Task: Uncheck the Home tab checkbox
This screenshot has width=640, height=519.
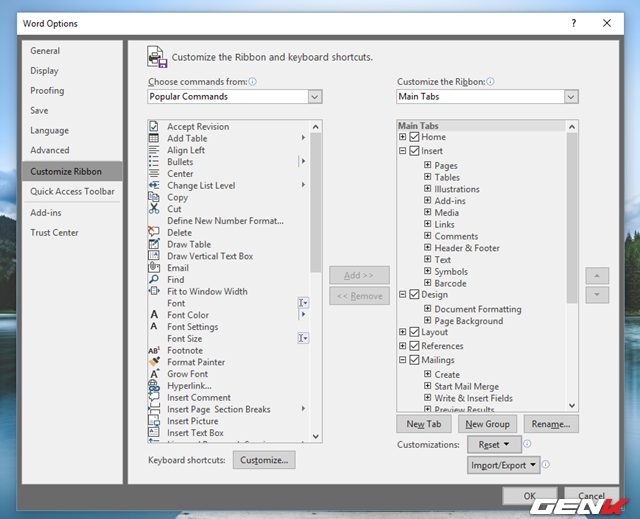Action: click(x=414, y=137)
